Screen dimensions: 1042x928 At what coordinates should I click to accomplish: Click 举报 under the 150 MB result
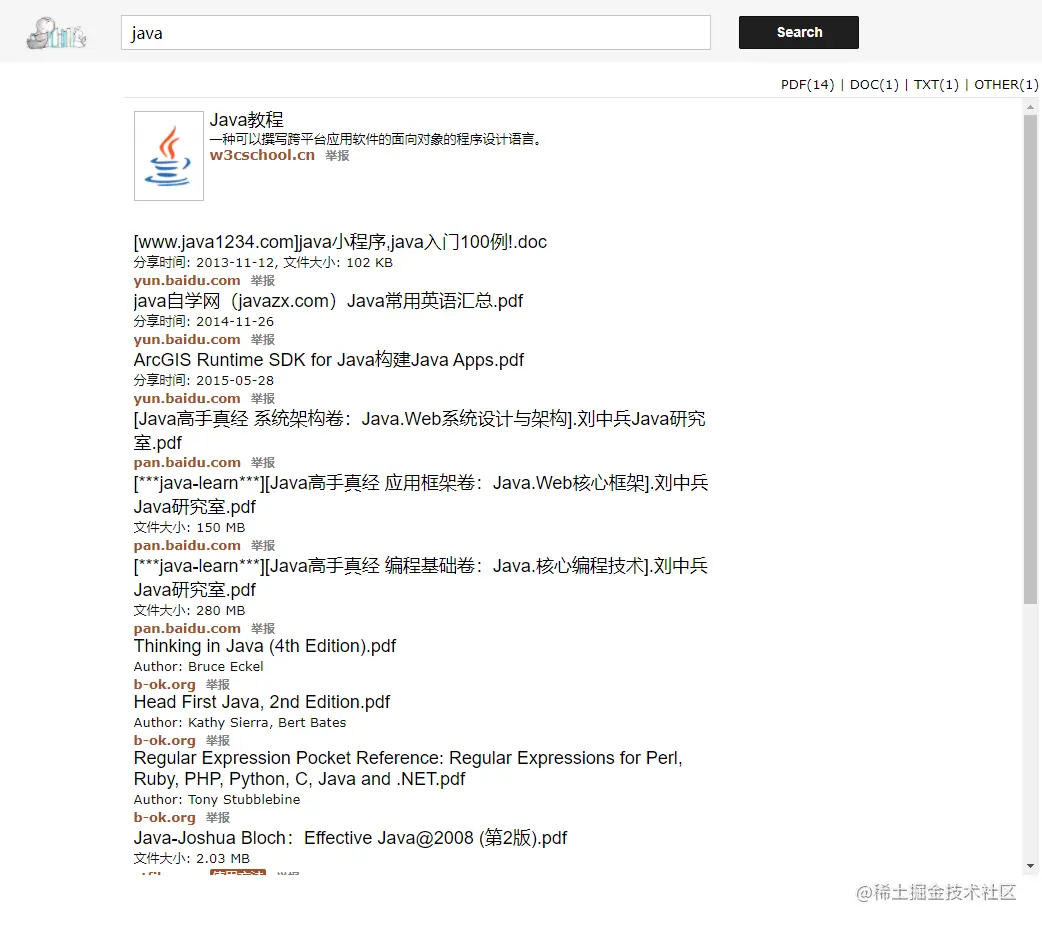click(263, 546)
